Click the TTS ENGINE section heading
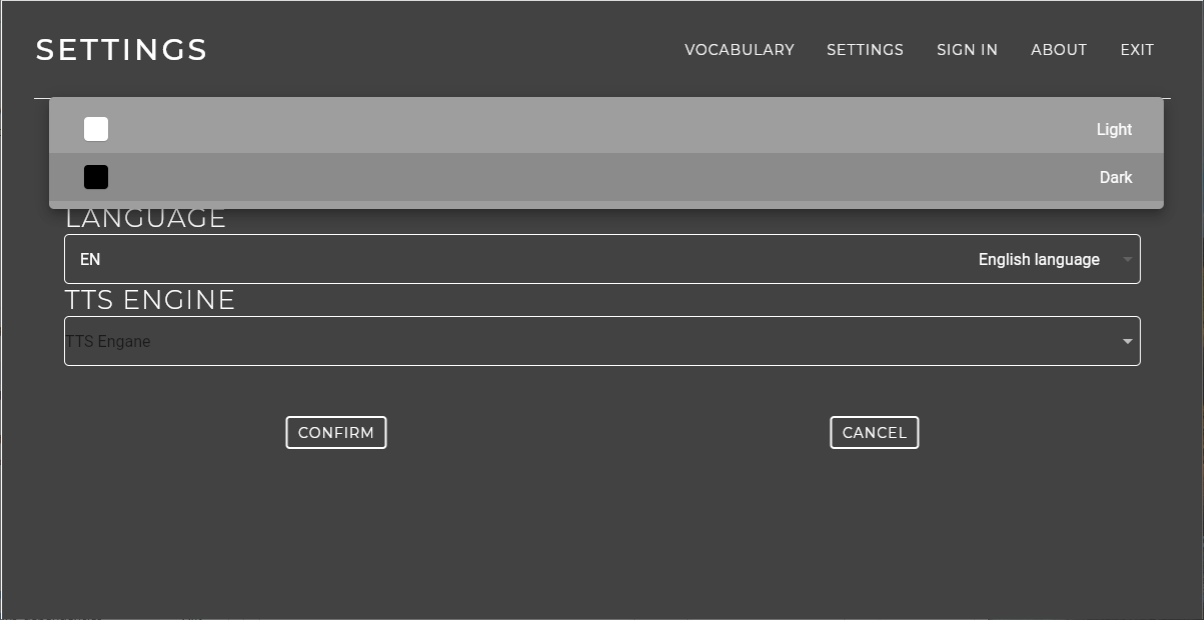The width and height of the screenshot is (1204, 620). click(x=150, y=299)
